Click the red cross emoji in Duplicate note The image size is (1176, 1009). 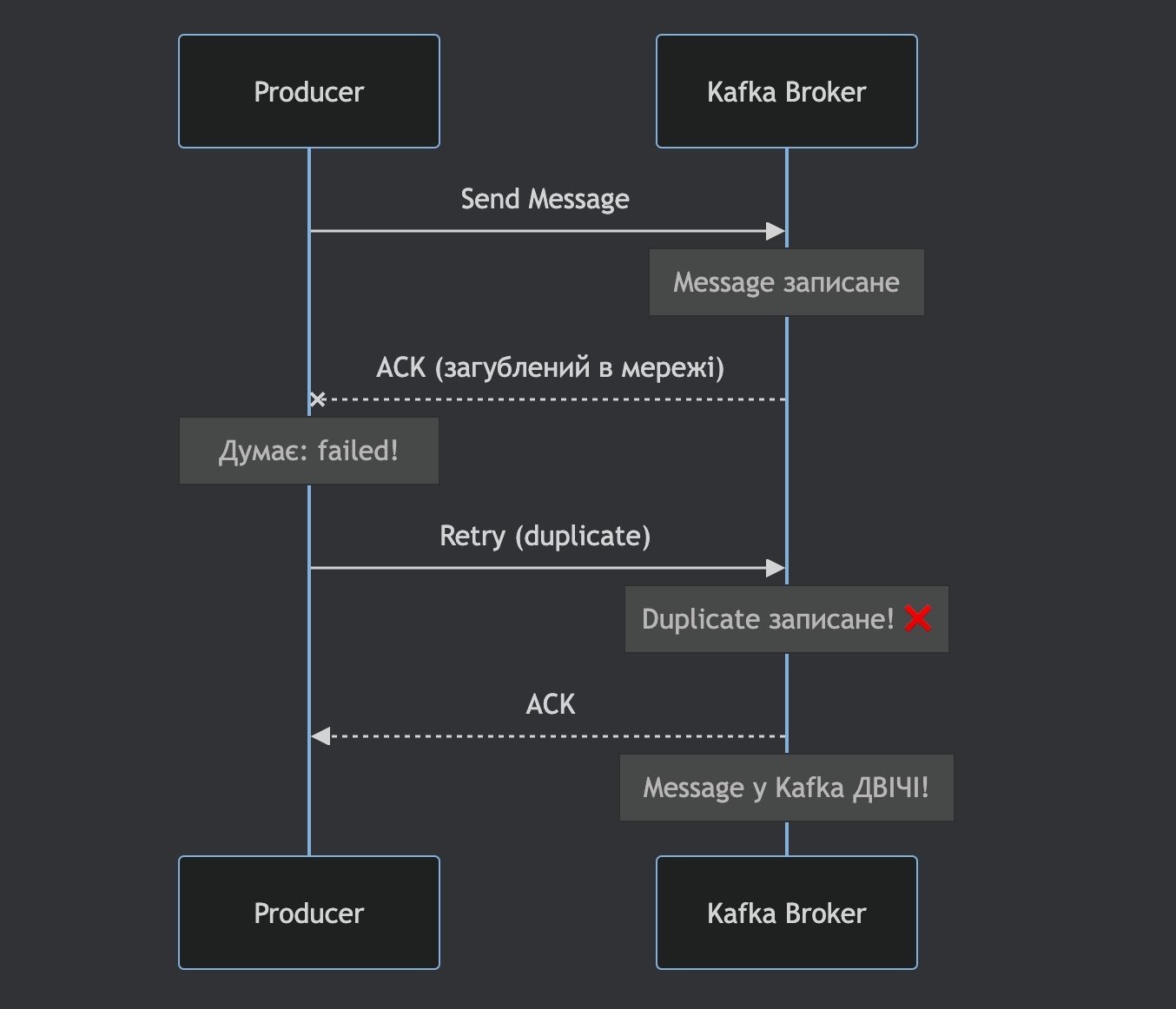coord(918,619)
